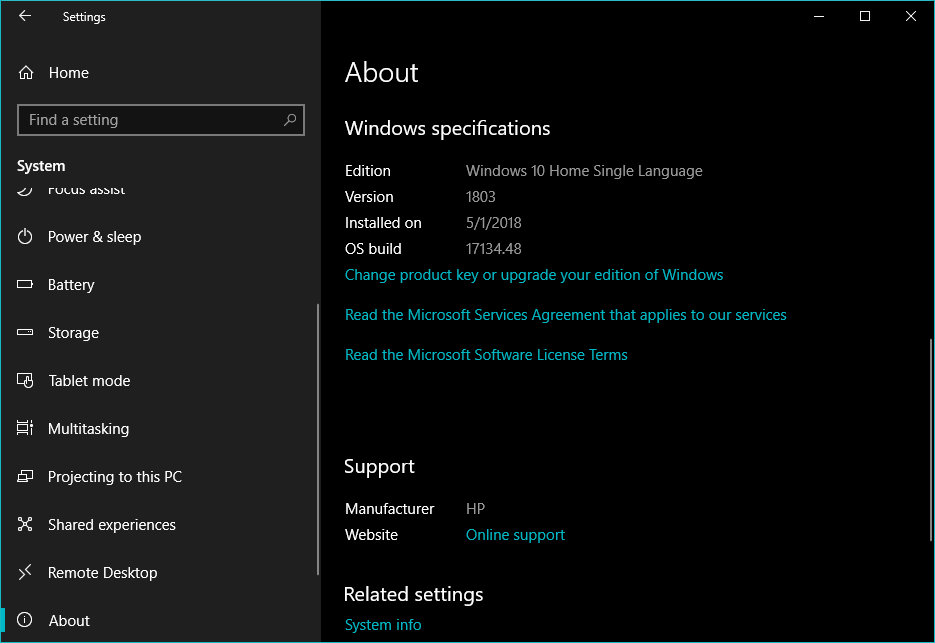
Task: Click the Projecting to this PC icon
Action: [26, 477]
